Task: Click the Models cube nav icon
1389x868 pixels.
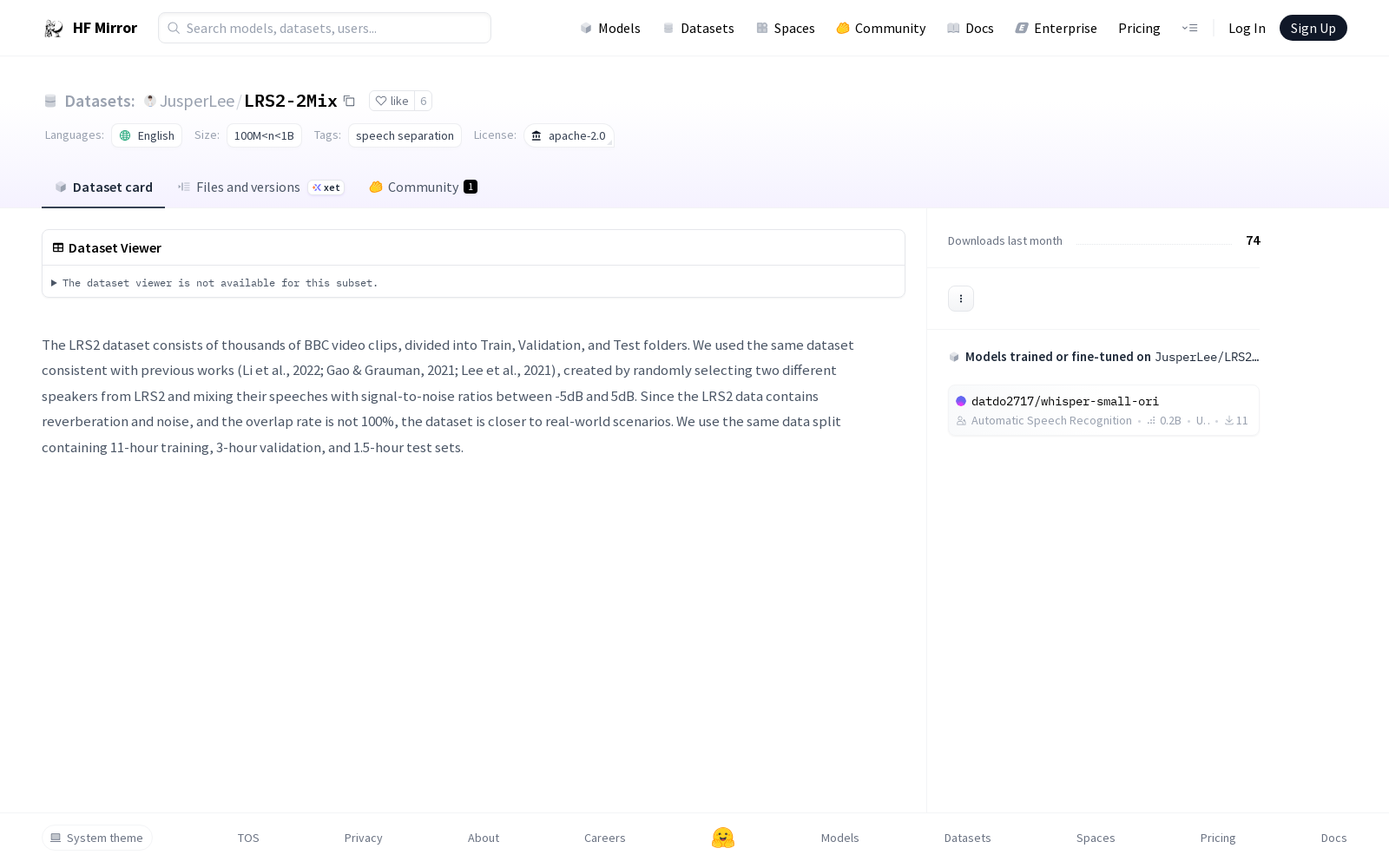Action: pos(586,28)
